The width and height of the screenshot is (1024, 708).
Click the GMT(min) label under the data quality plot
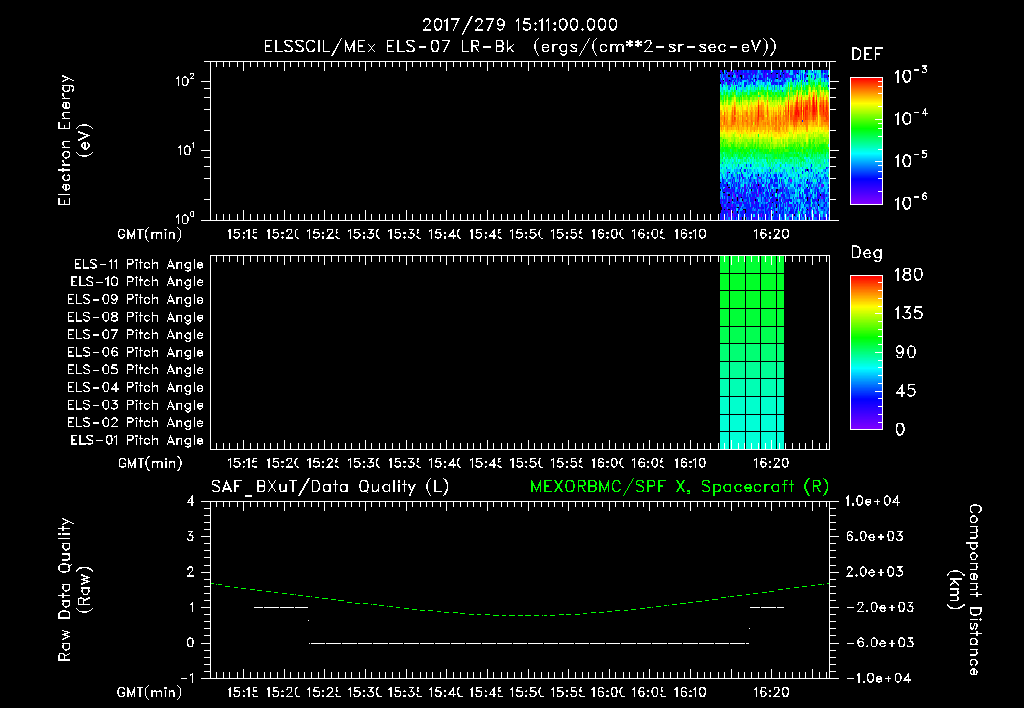150,692
